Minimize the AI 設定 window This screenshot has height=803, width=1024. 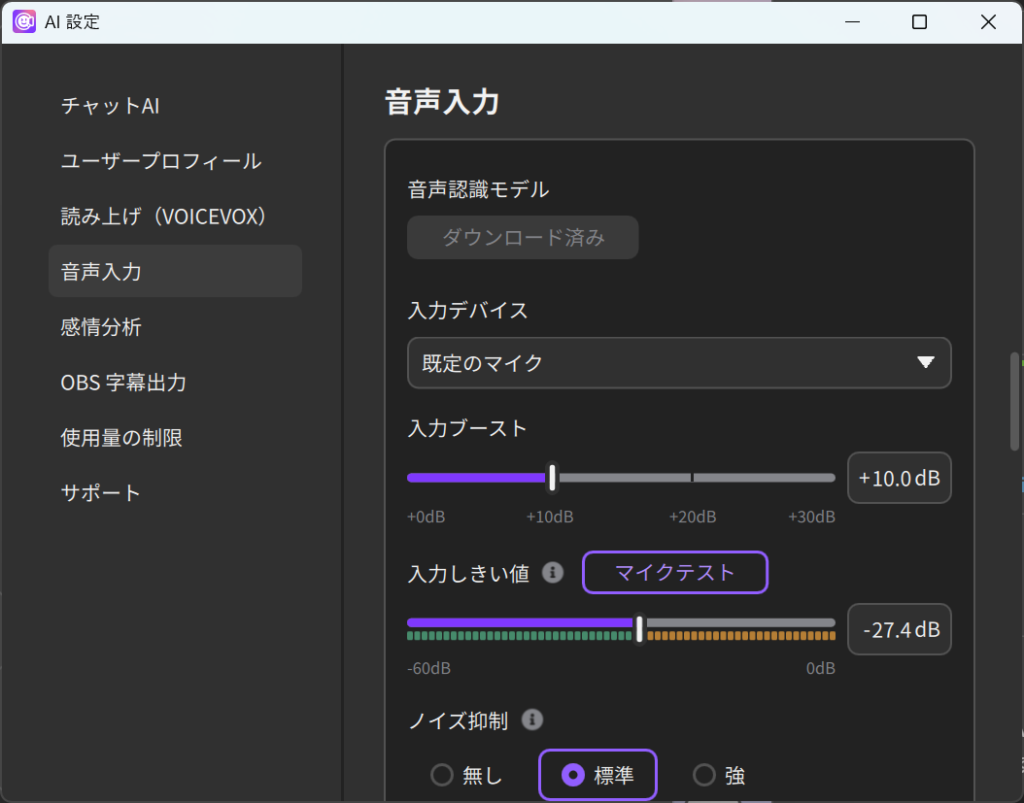click(852, 22)
